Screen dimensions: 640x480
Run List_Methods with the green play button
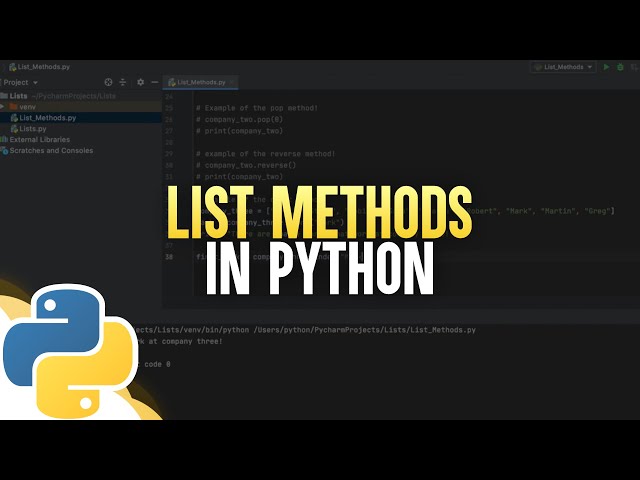click(x=606, y=67)
